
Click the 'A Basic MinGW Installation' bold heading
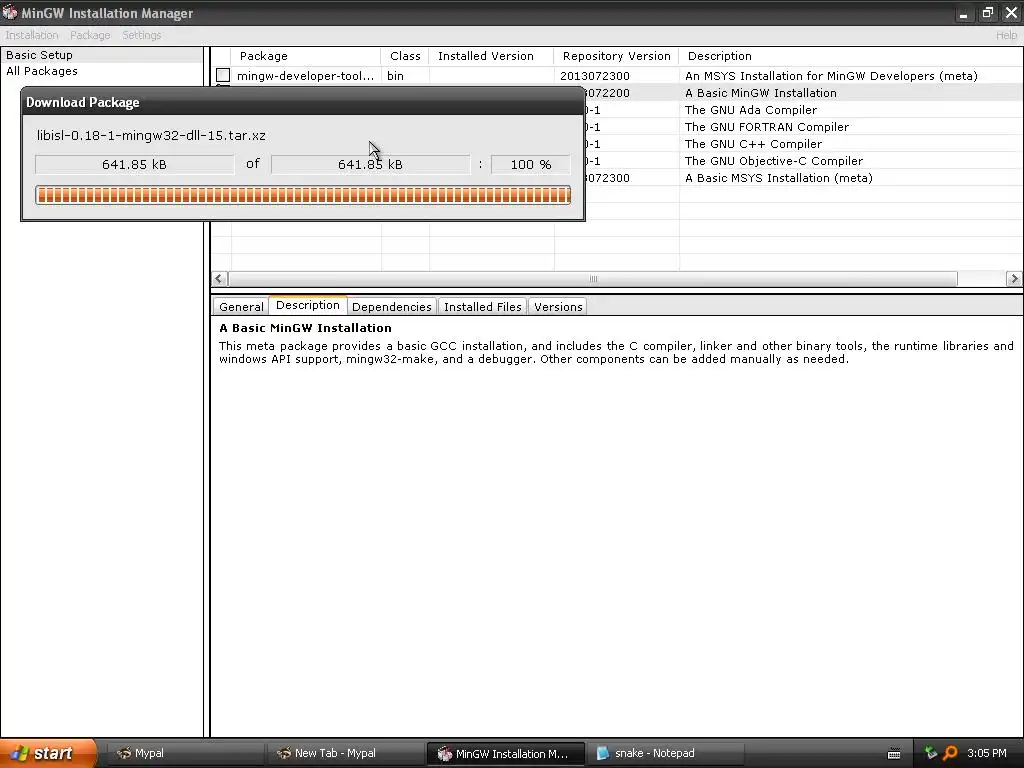point(305,328)
